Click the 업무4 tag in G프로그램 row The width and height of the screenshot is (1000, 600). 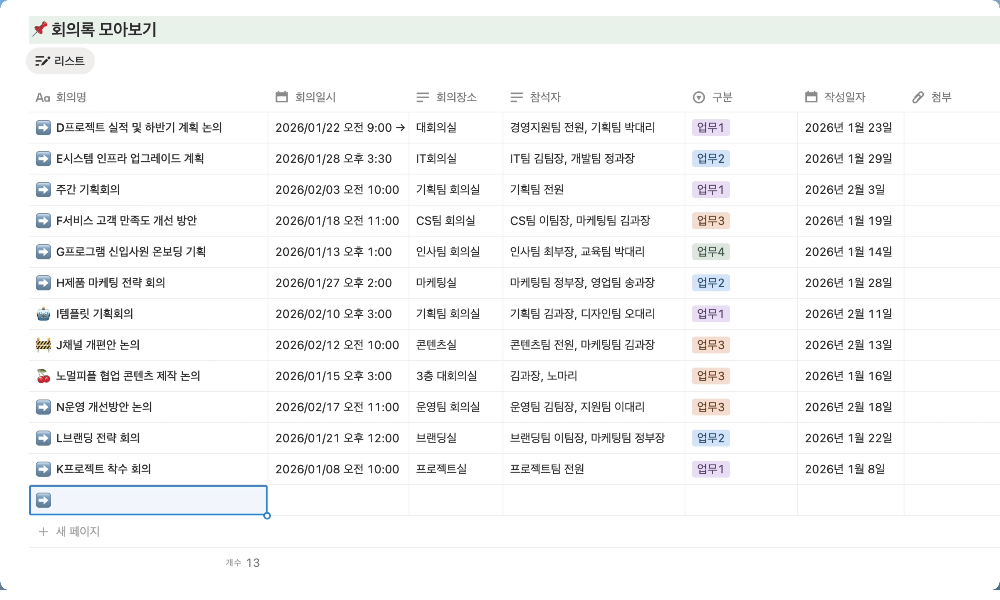(711, 252)
